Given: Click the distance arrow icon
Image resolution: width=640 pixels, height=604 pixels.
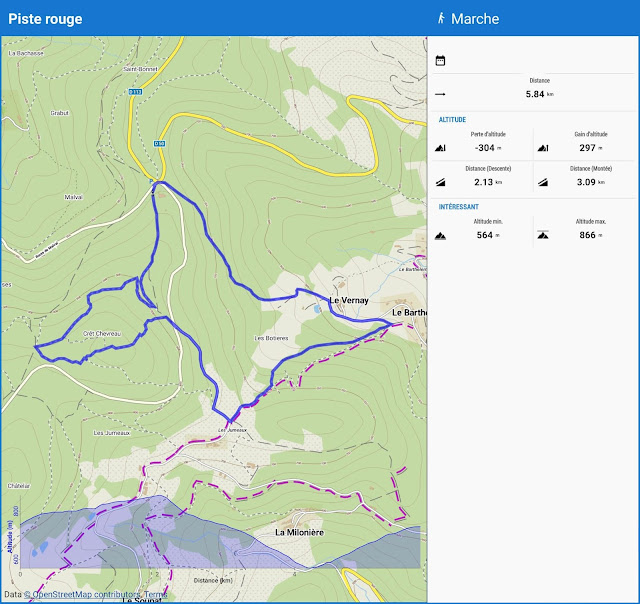Looking at the screenshot, I should 440,94.
